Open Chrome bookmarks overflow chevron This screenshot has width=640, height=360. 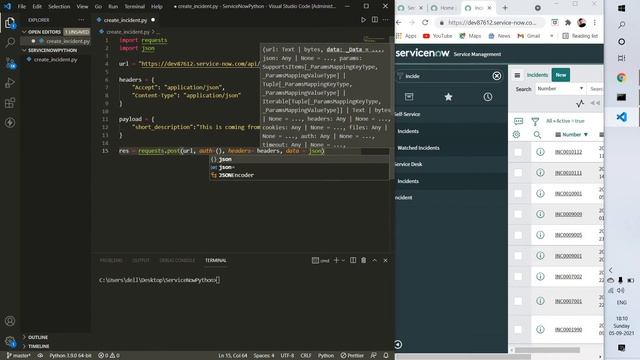click(x=552, y=36)
